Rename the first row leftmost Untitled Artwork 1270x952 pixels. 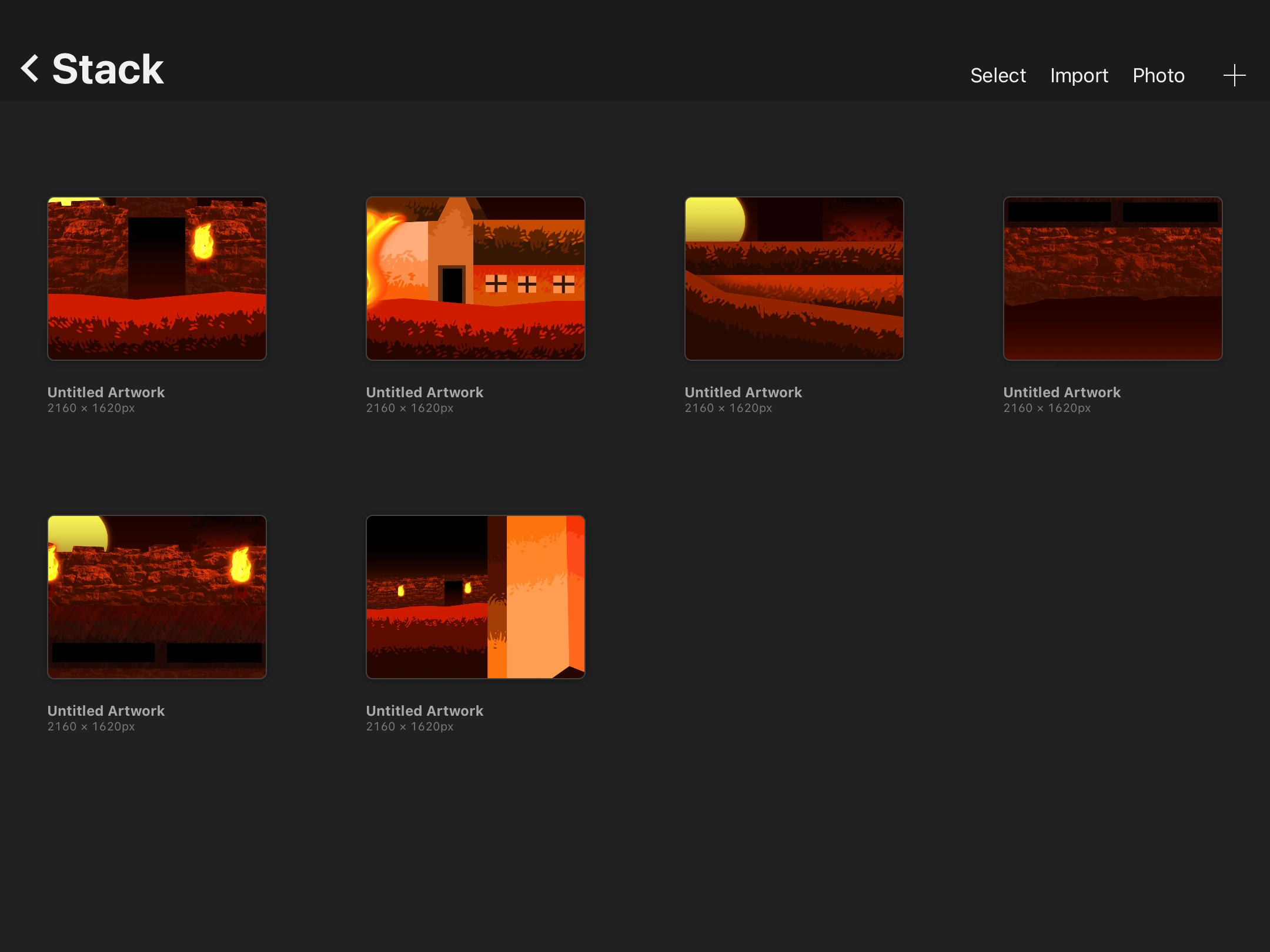click(x=106, y=392)
